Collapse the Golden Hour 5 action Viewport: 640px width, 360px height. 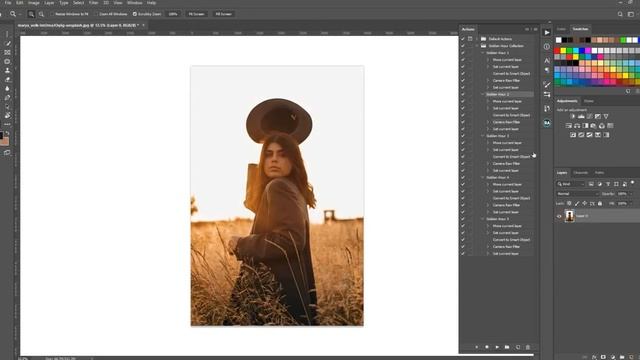point(483,219)
